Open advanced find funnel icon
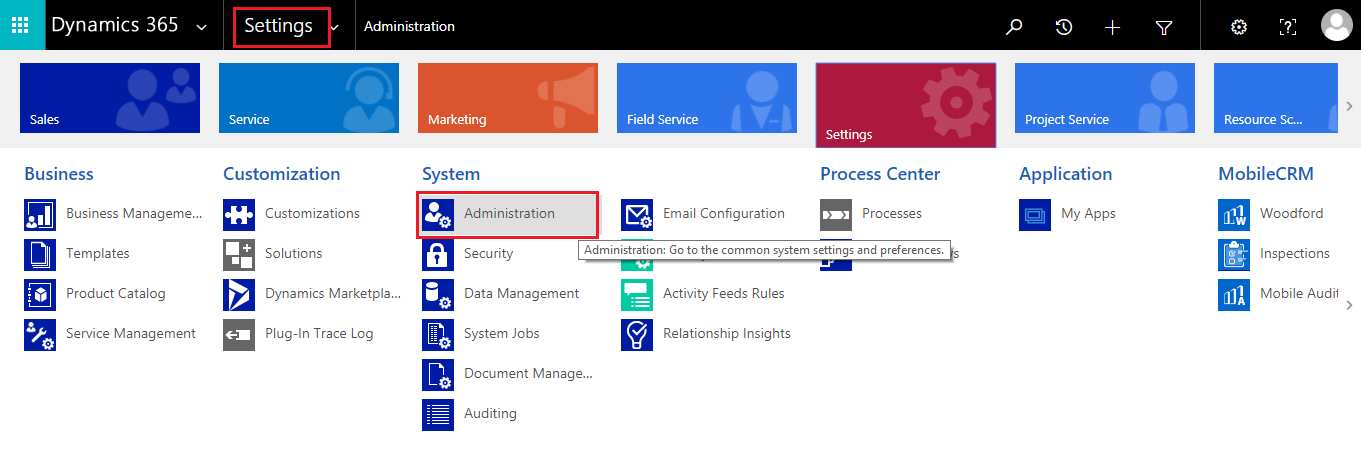This screenshot has width=1361, height=457. coord(1163,27)
